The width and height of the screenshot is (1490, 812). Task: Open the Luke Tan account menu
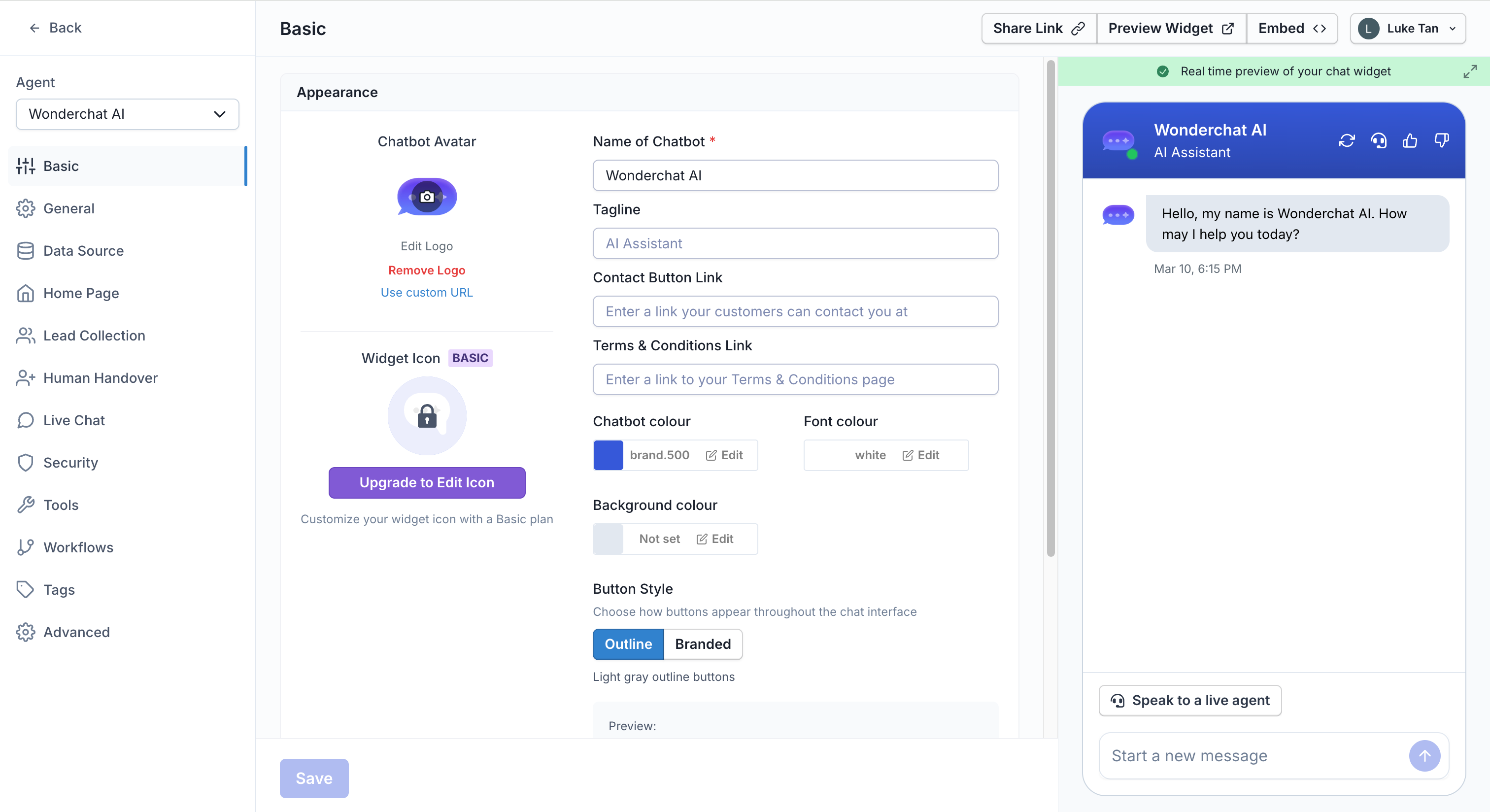tap(1407, 29)
